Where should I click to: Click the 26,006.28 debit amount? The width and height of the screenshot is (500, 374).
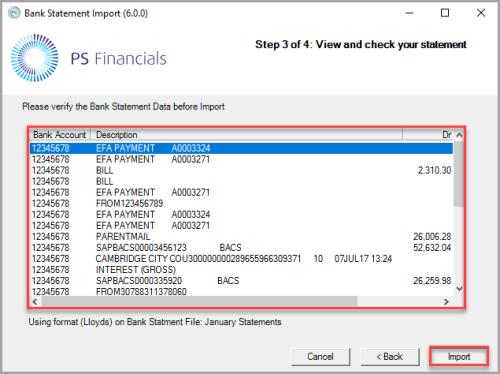[x=432, y=236]
